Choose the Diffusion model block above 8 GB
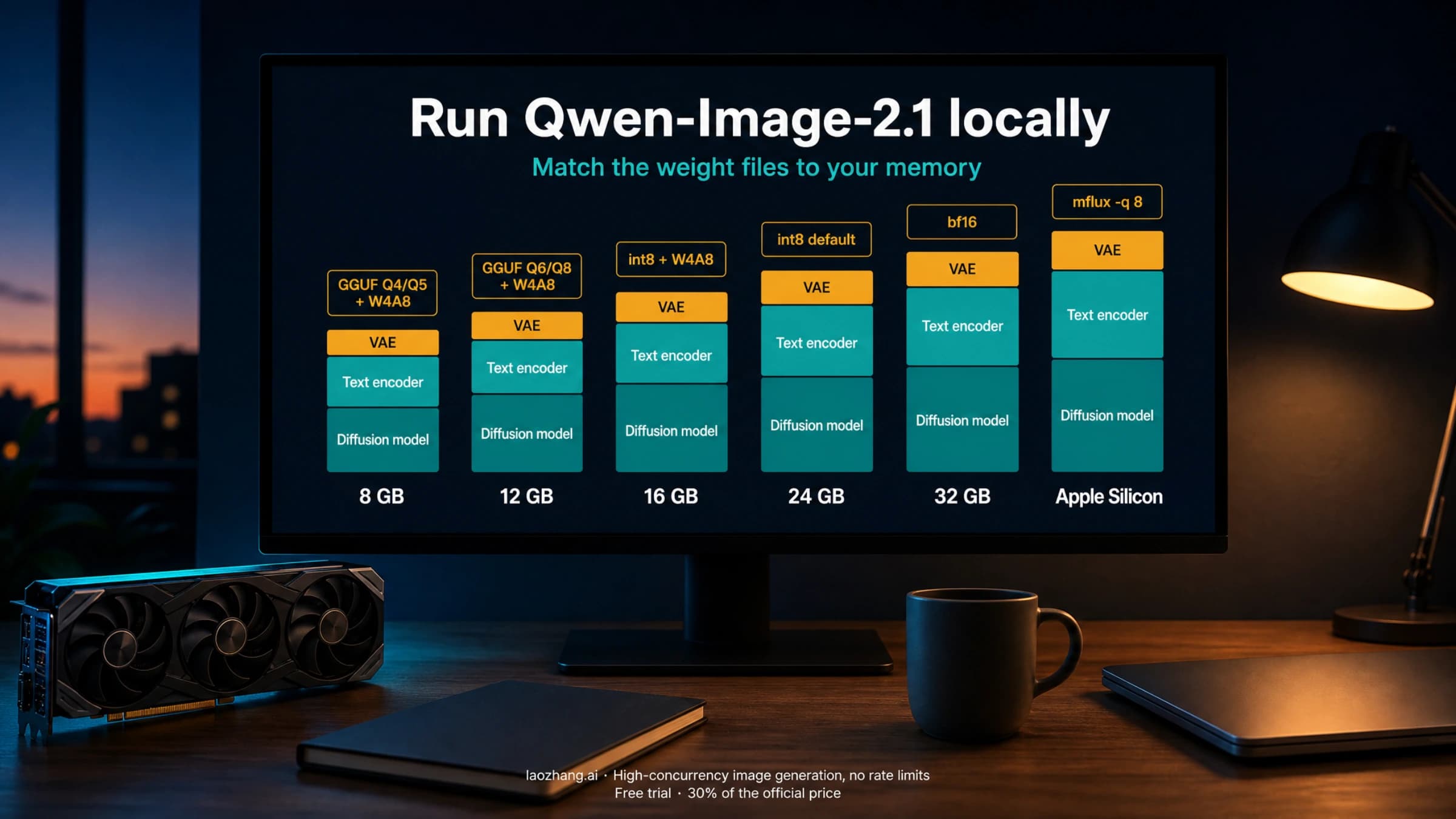The width and height of the screenshot is (1456, 819). [x=383, y=440]
